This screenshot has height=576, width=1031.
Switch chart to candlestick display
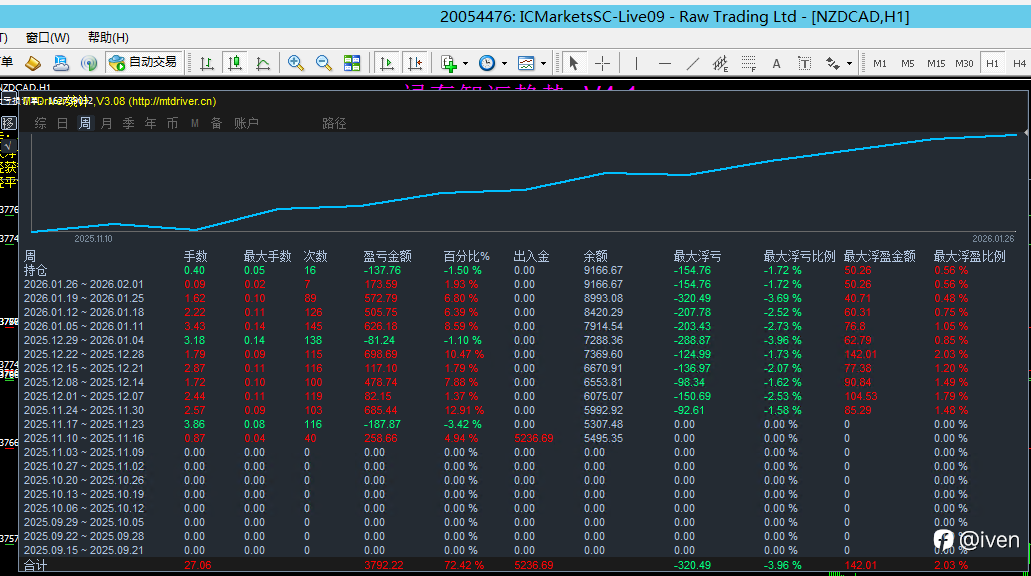[235, 63]
